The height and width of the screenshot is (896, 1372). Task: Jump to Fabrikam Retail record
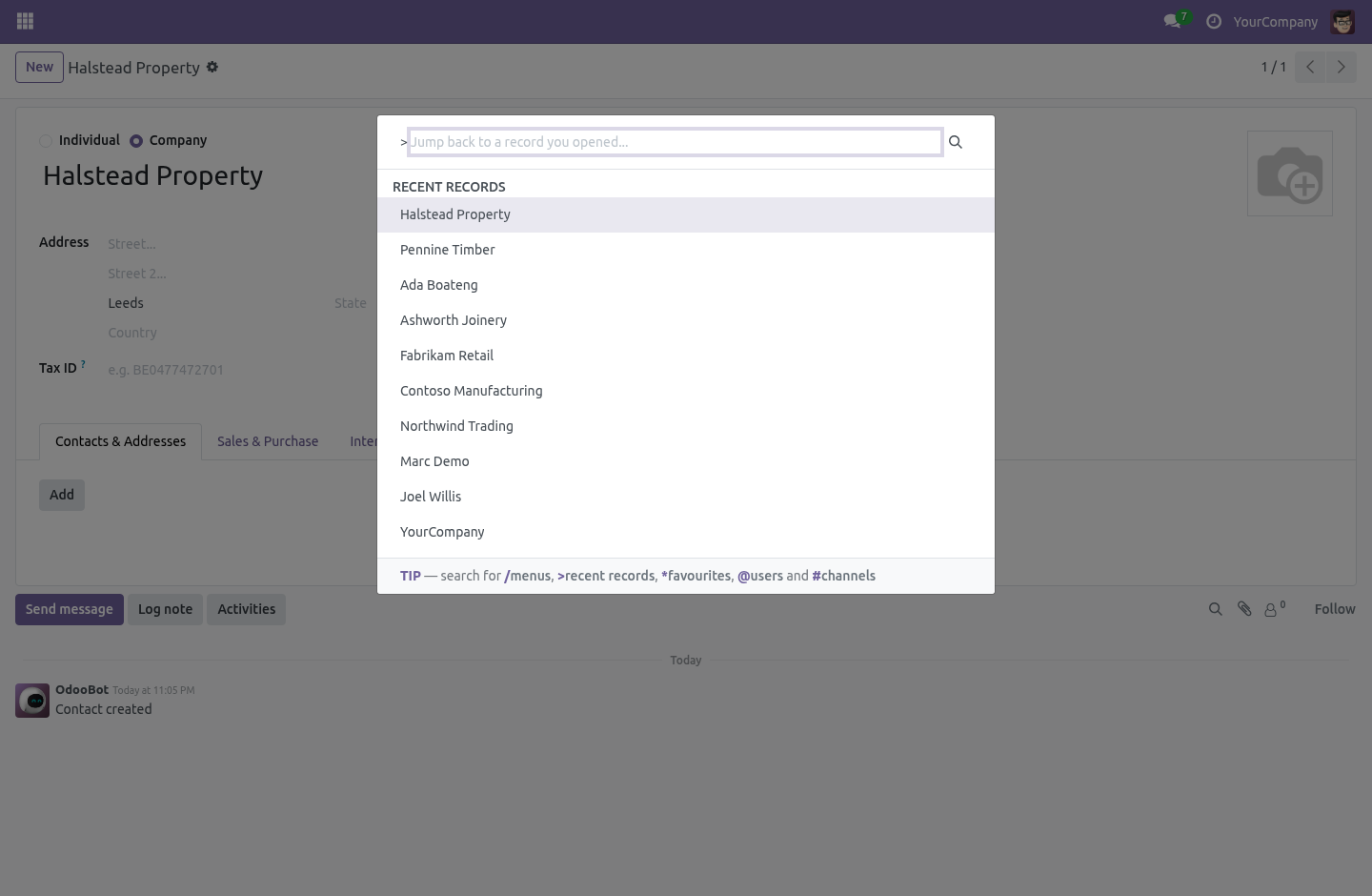tap(686, 356)
